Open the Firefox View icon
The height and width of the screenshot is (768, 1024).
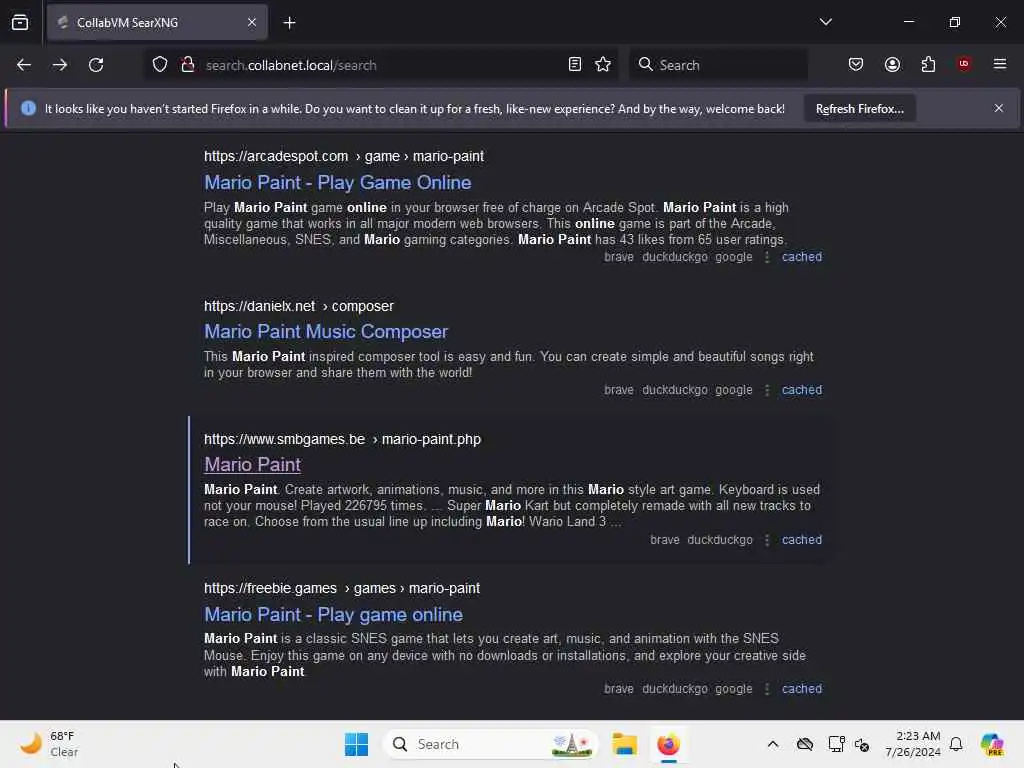[x=20, y=23]
